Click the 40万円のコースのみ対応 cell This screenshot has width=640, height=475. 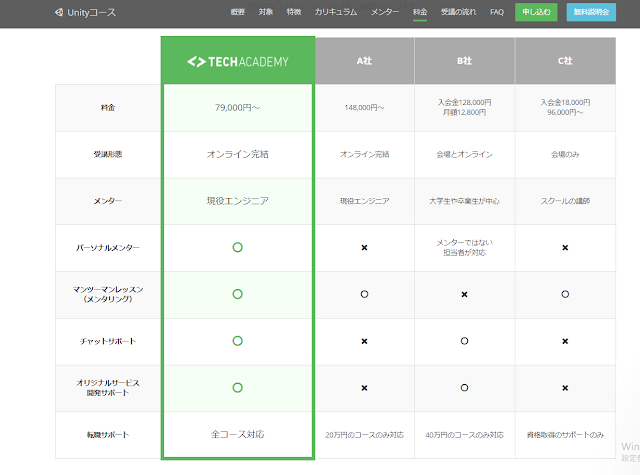click(464, 435)
